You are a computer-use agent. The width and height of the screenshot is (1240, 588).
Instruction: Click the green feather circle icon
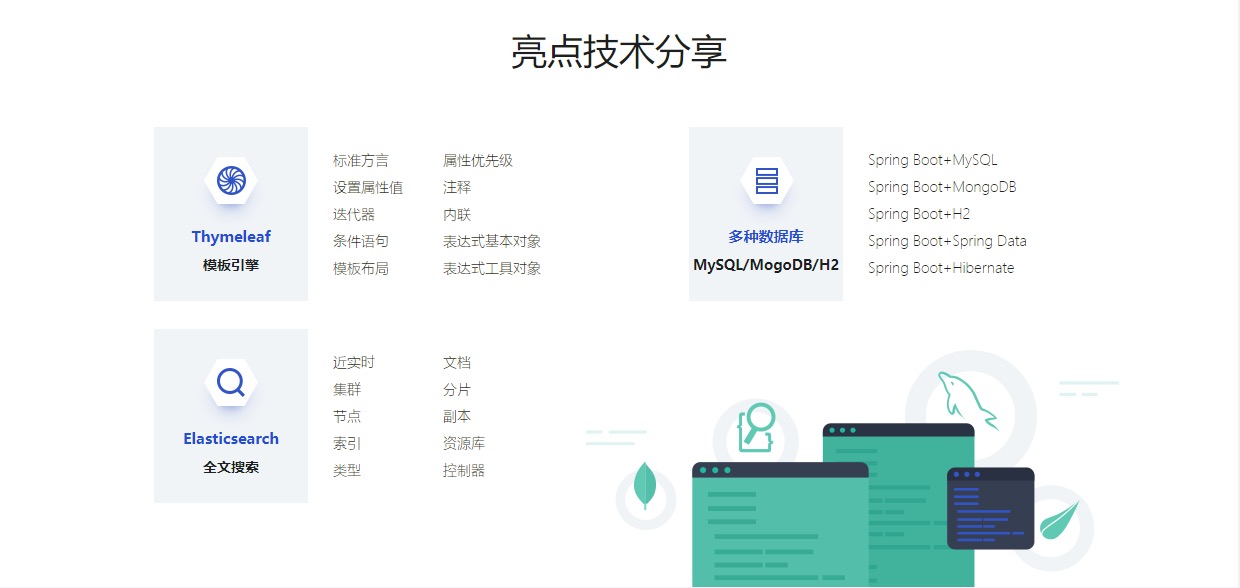click(1059, 520)
